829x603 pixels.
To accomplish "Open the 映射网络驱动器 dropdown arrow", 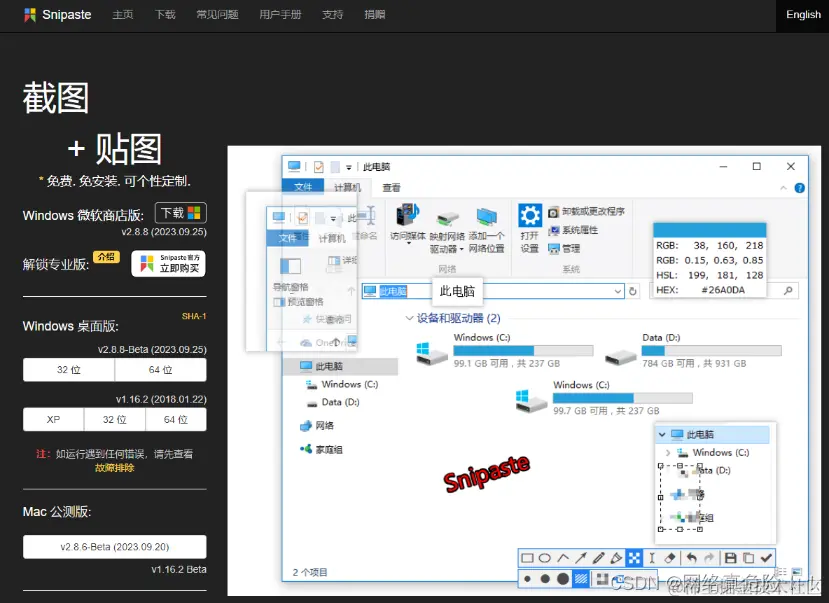I will [461, 249].
